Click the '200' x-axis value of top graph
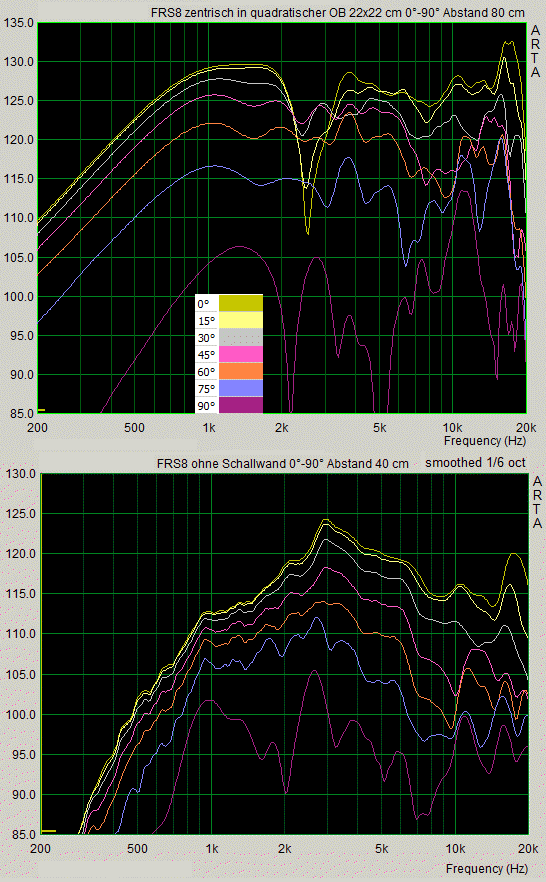Screen dimensions: 546x882 pyautogui.click(x=38, y=428)
